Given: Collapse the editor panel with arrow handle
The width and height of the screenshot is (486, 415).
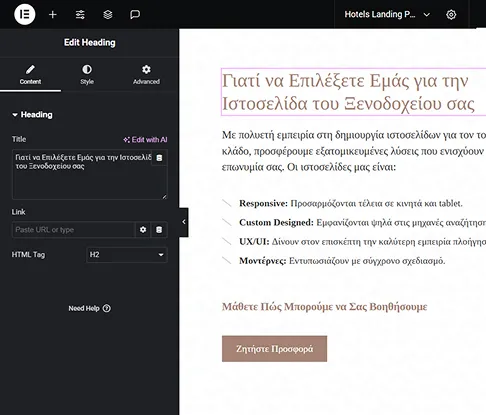Looking at the screenshot, I should pyautogui.click(x=184, y=222).
